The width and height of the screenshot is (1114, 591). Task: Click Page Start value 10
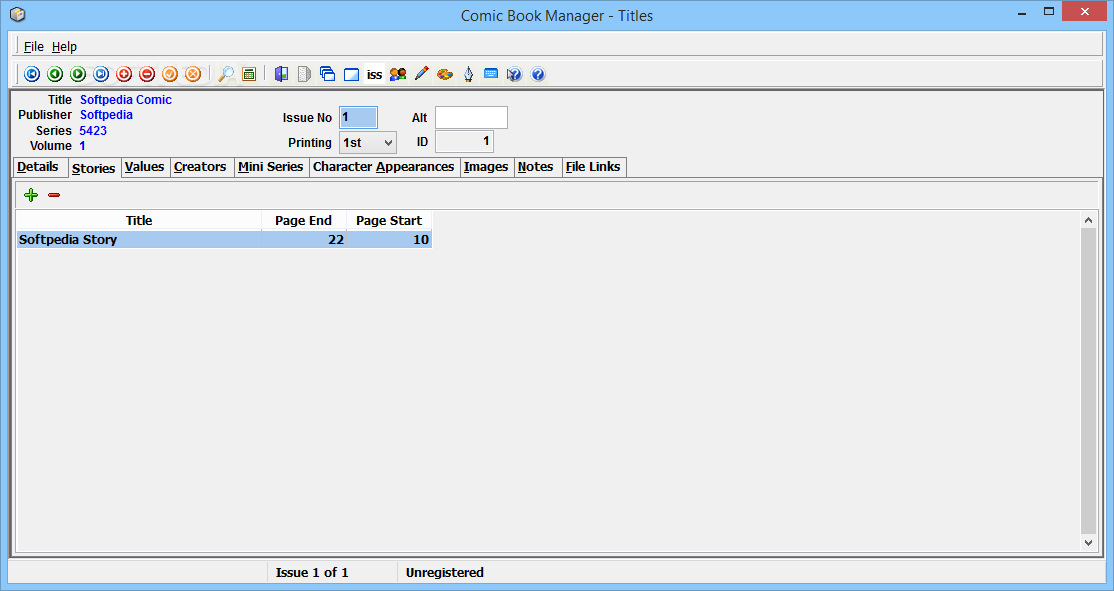tap(421, 239)
